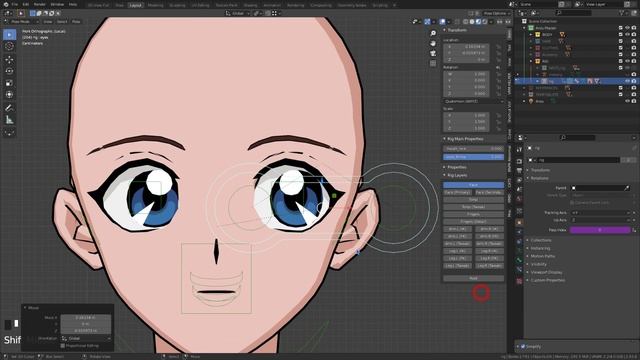Toggle the Torso rig layer button
This screenshot has width=640, height=360.
[473, 200]
